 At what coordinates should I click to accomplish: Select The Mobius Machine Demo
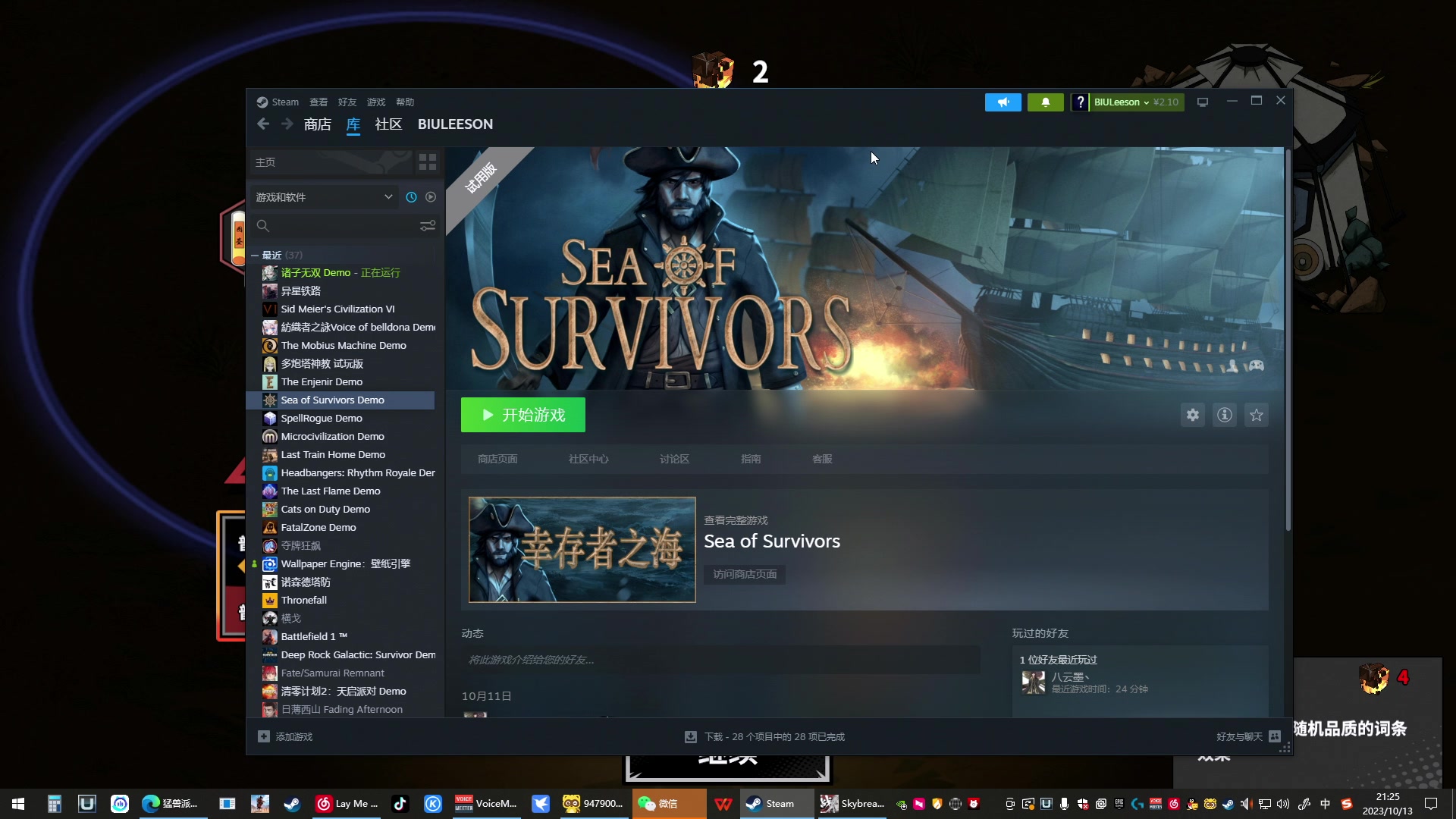[341, 346]
